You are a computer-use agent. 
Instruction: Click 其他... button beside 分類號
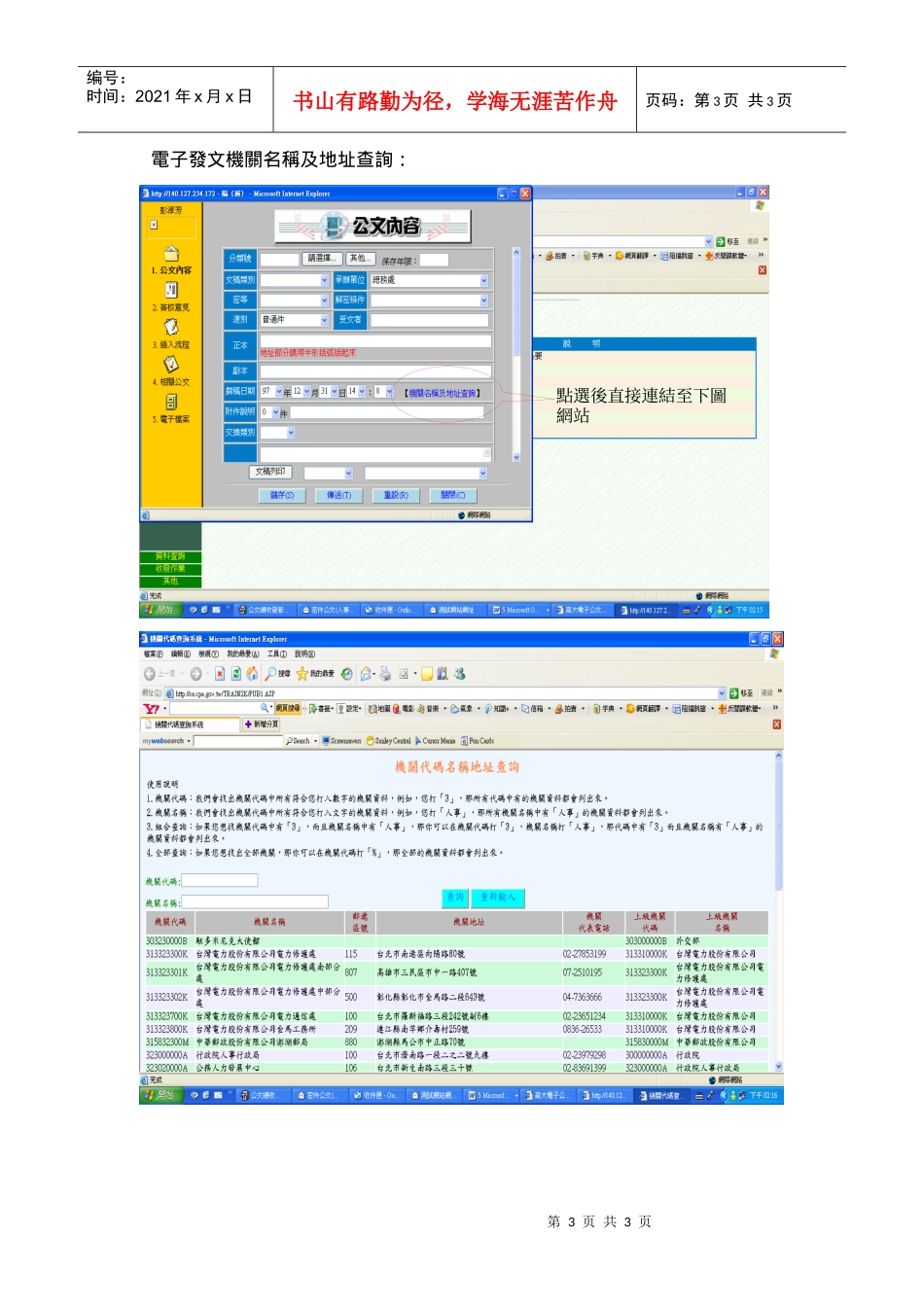pyautogui.click(x=360, y=259)
